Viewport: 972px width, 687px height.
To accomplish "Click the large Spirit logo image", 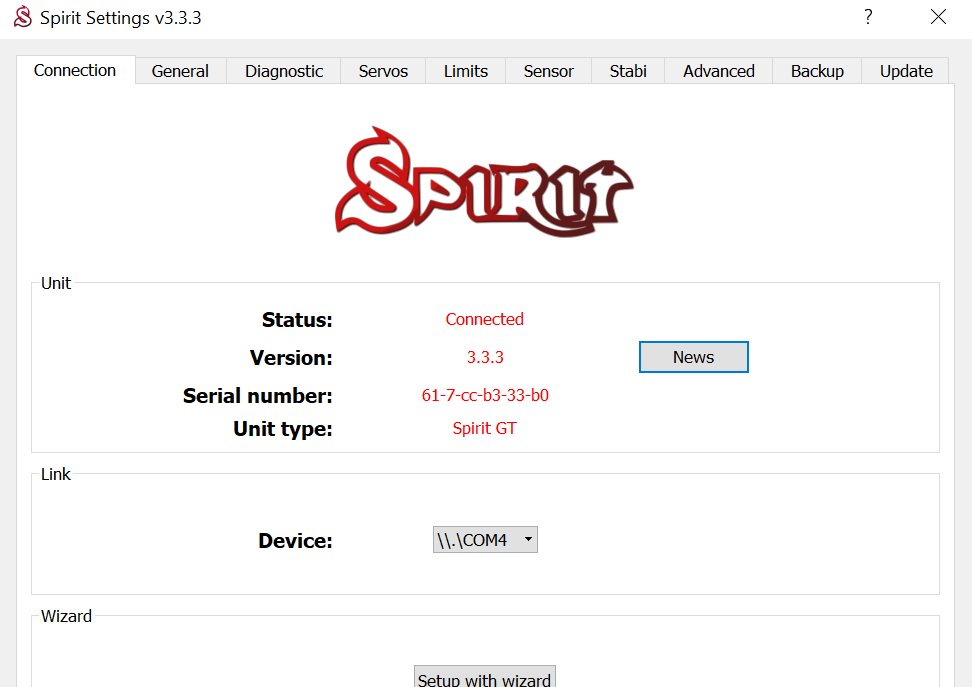I will [484, 183].
